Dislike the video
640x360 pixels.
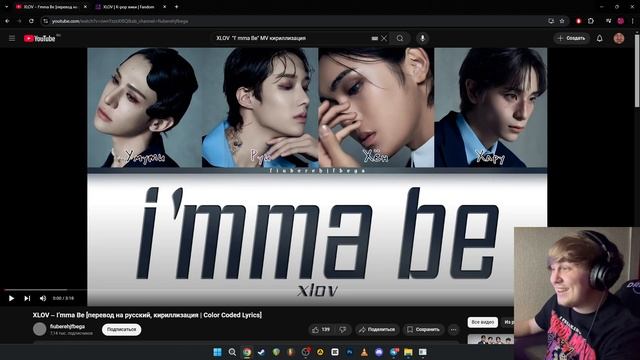coord(343,329)
